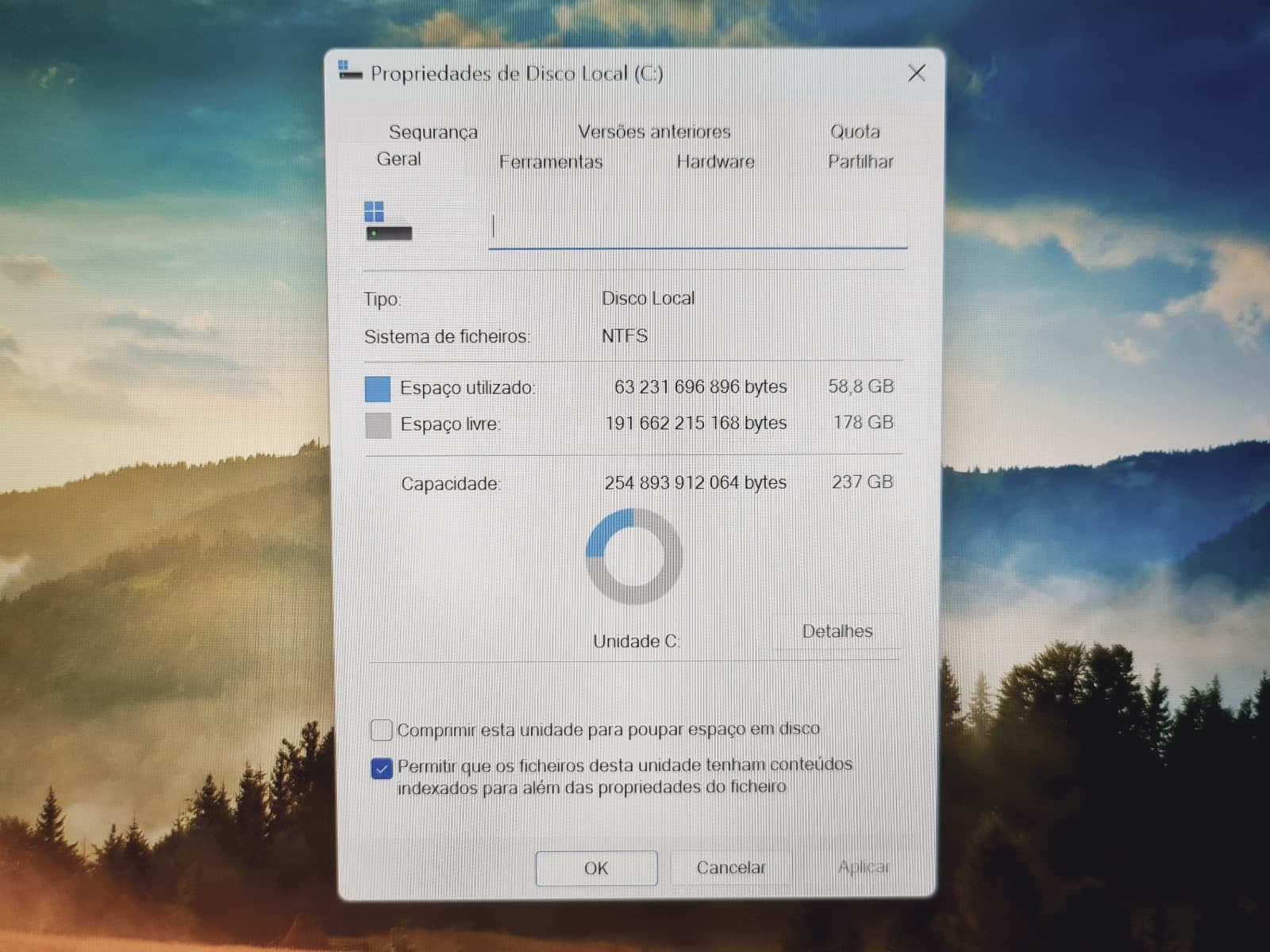
Task: Click the title bar drive icon
Action: coord(349,71)
